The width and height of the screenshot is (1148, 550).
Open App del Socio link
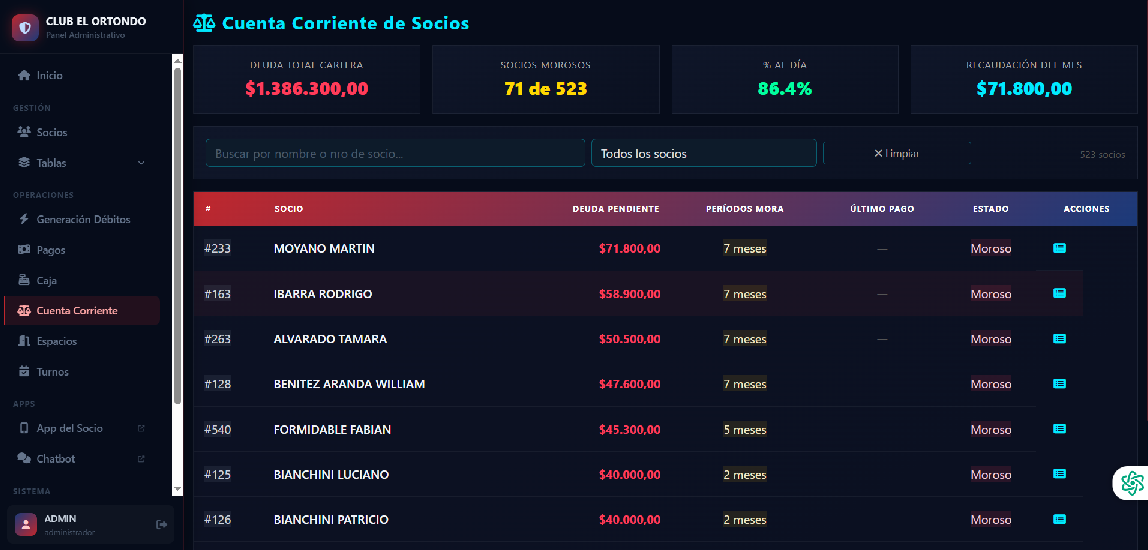pos(81,428)
